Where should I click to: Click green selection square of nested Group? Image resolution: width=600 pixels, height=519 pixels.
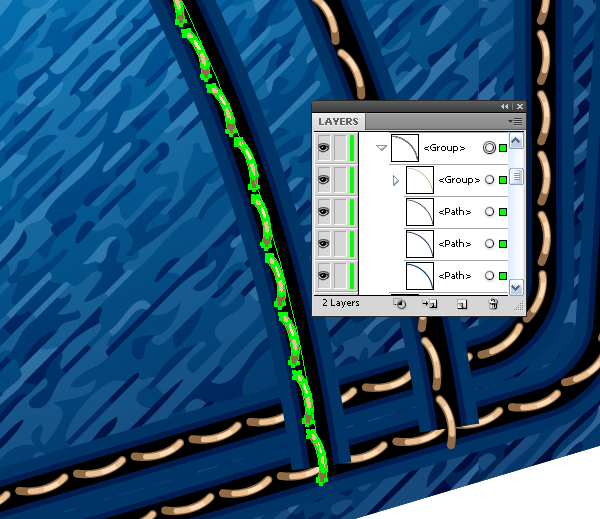(503, 180)
